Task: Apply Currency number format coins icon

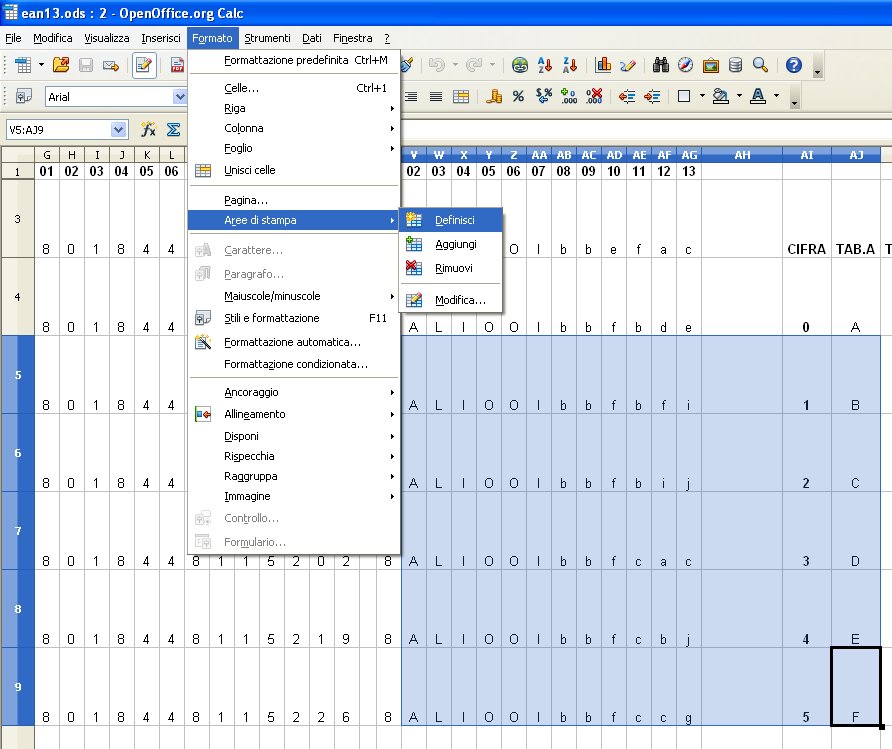Action: coord(494,96)
